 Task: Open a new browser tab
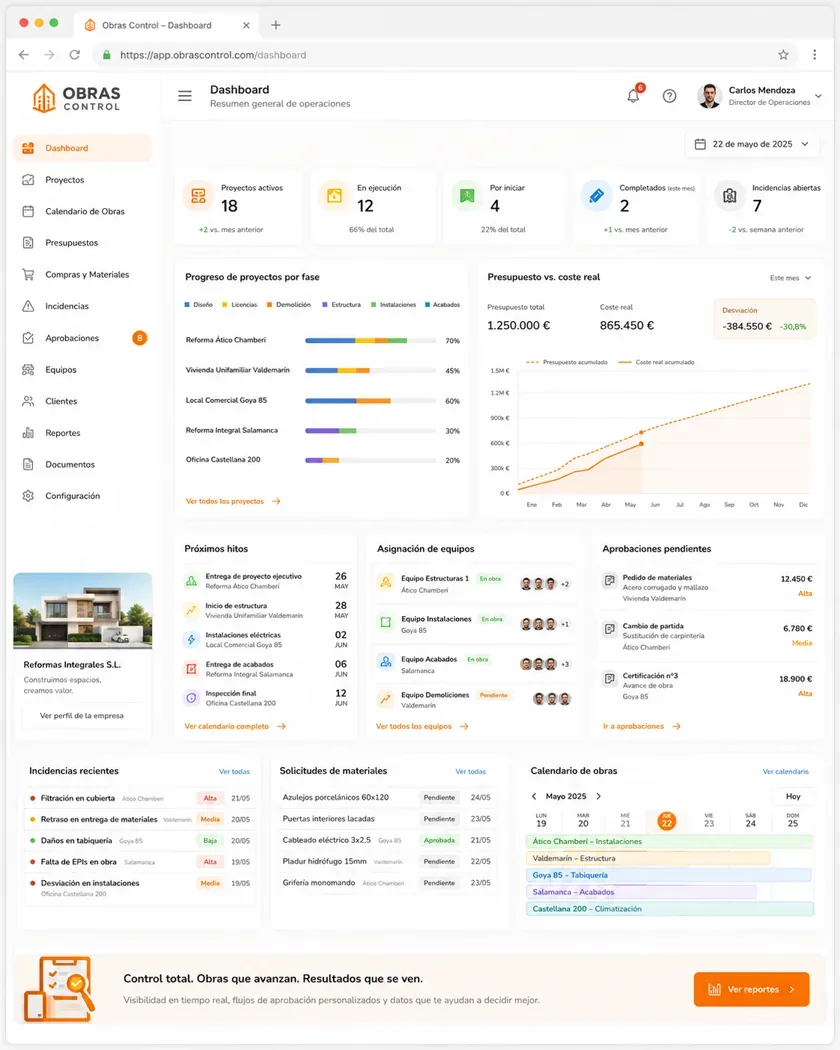pyautogui.click(x=275, y=25)
